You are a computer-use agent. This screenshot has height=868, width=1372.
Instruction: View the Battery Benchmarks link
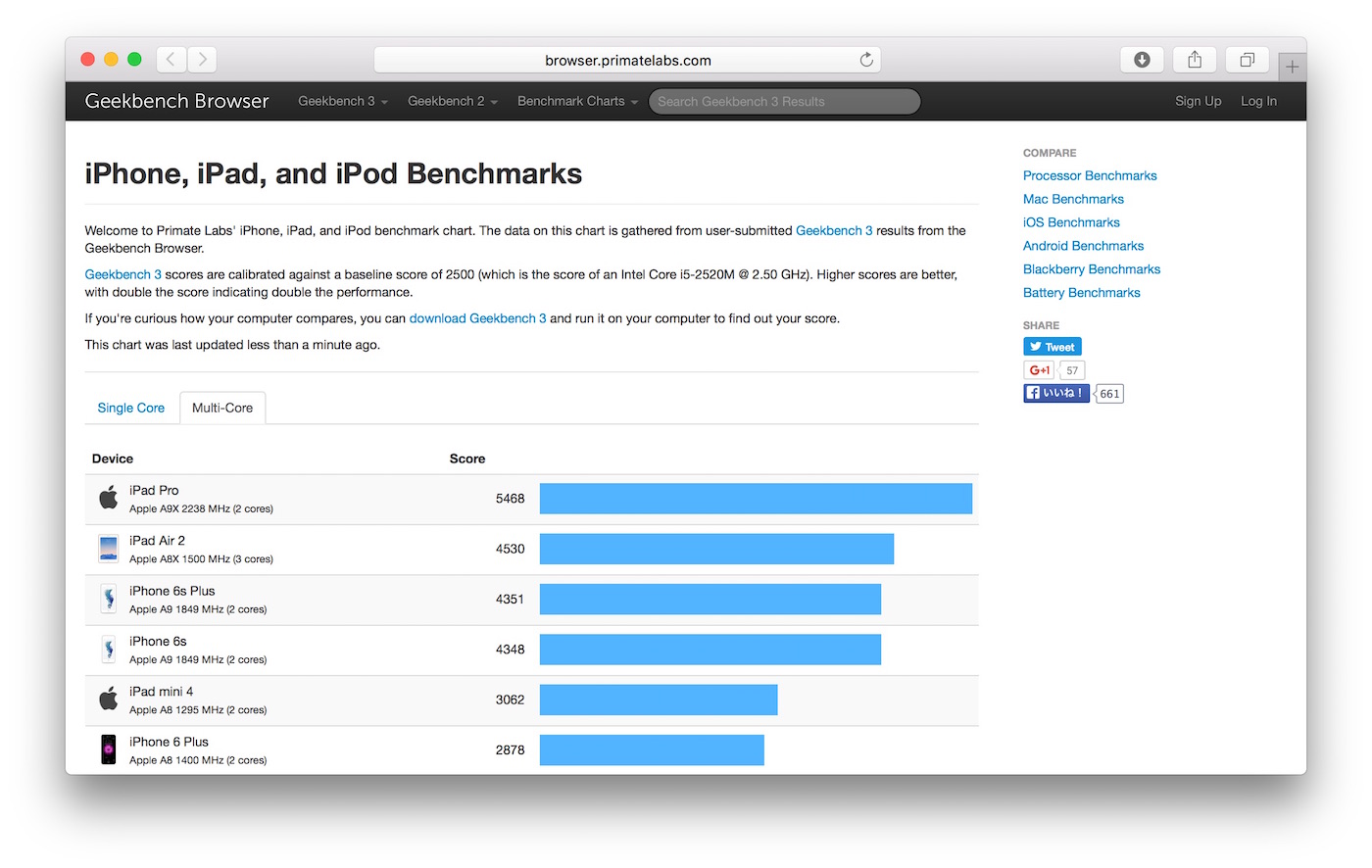pos(1082,293)
